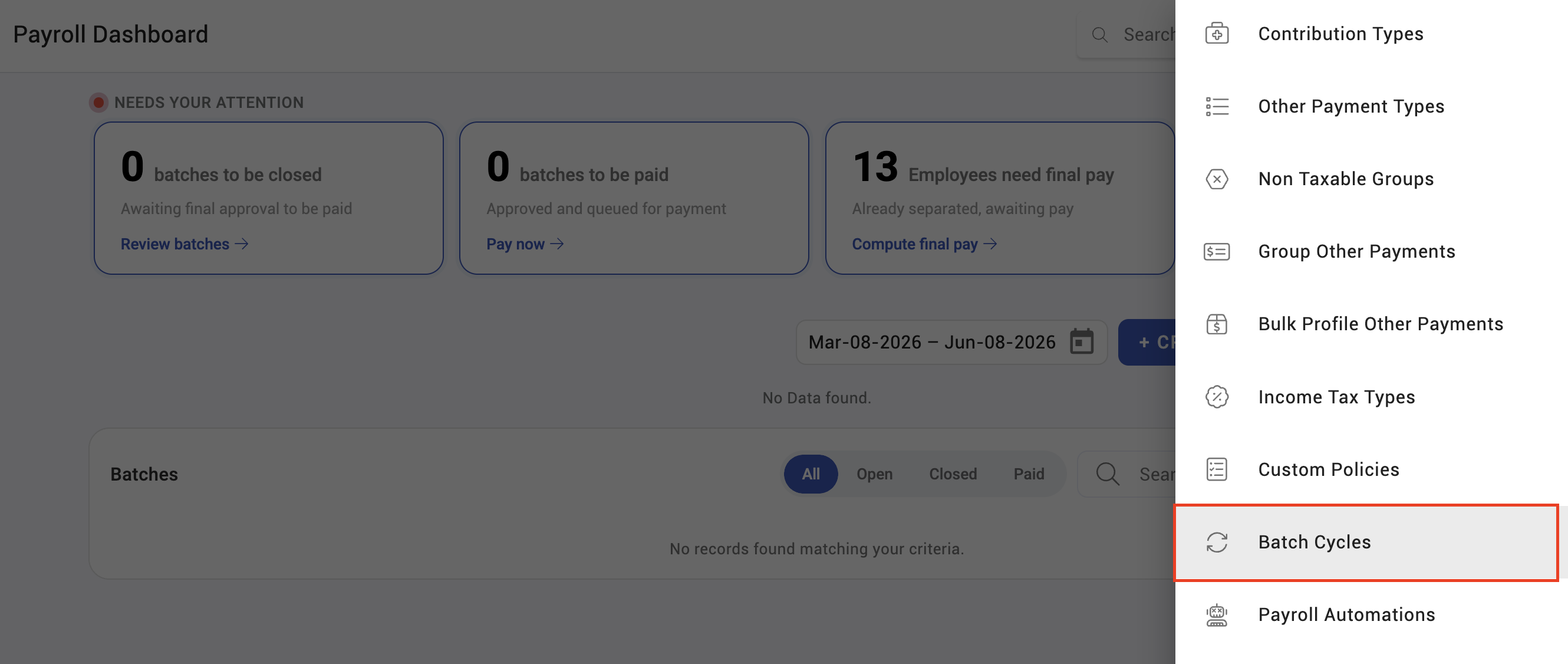Focus the top header search field

point(1126,35)
